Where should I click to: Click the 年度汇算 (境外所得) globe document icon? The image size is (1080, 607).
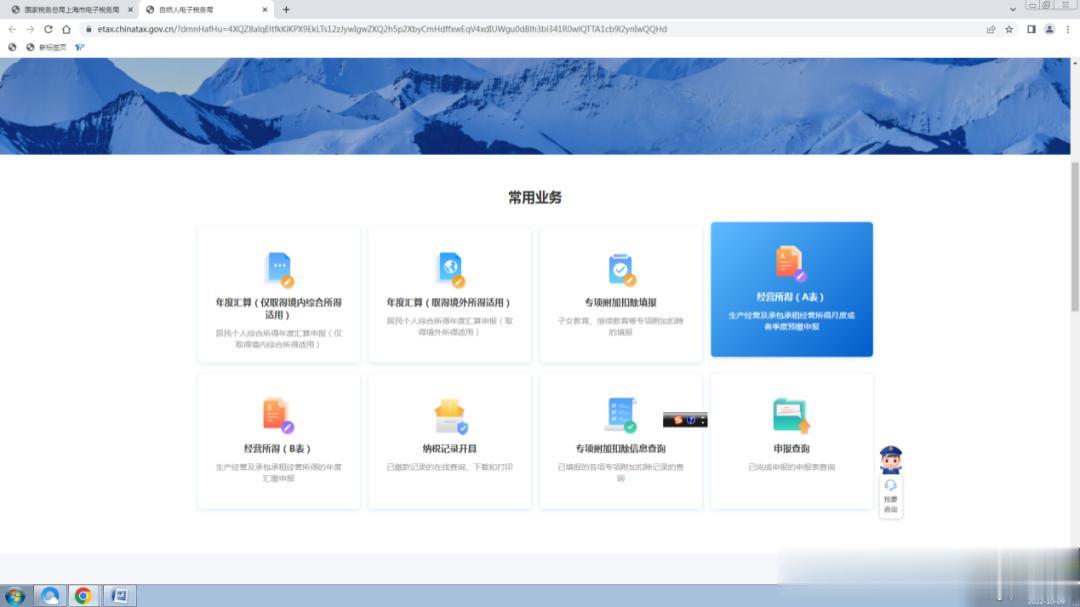(451, 269)
